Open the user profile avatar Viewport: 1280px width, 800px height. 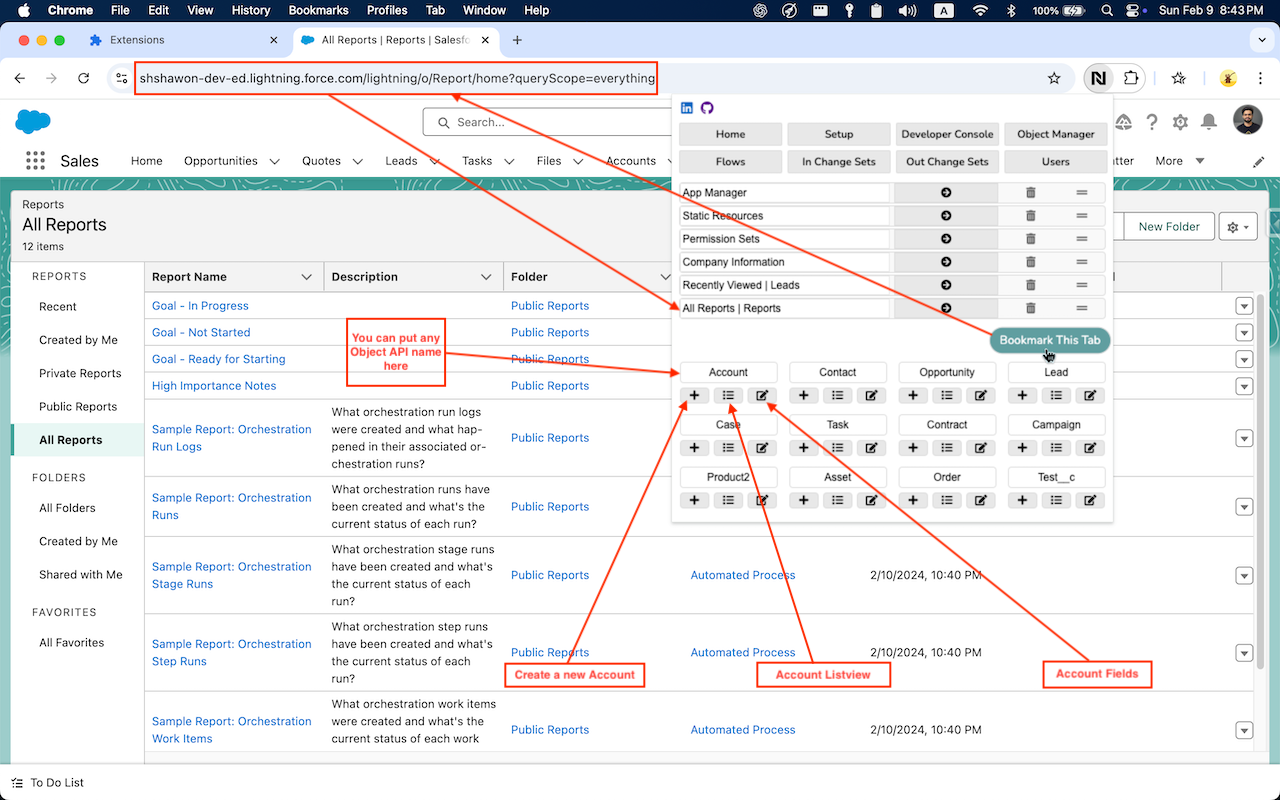[1248, 121]
